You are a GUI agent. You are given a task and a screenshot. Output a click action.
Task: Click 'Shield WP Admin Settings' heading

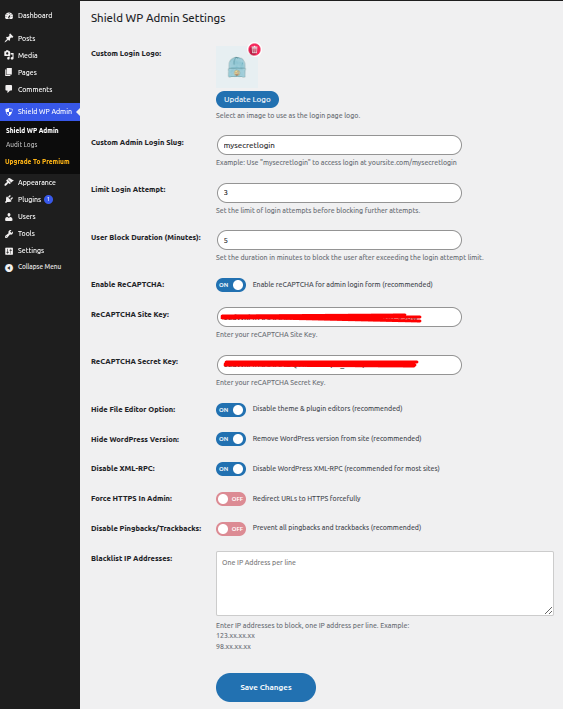click(158, 18)
